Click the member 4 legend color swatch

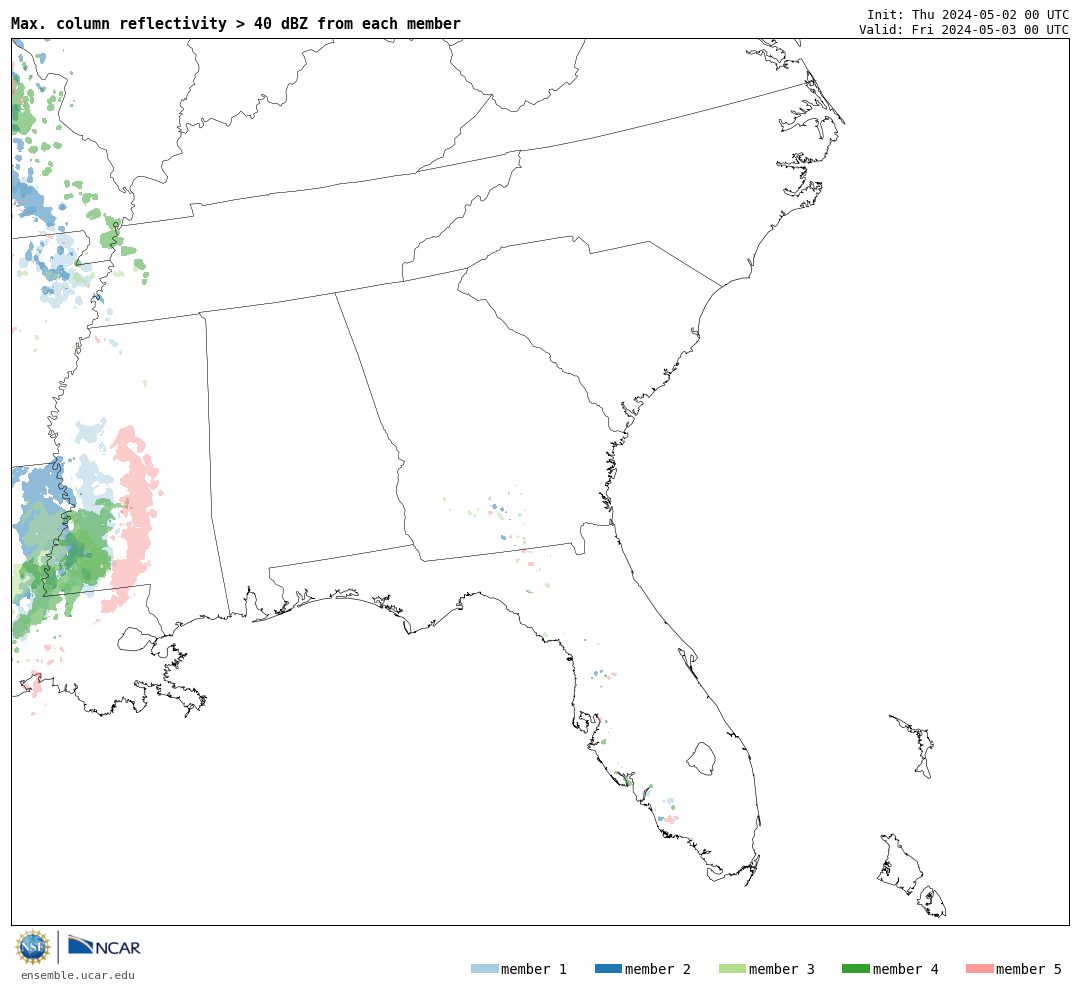(x=855, y=969)
